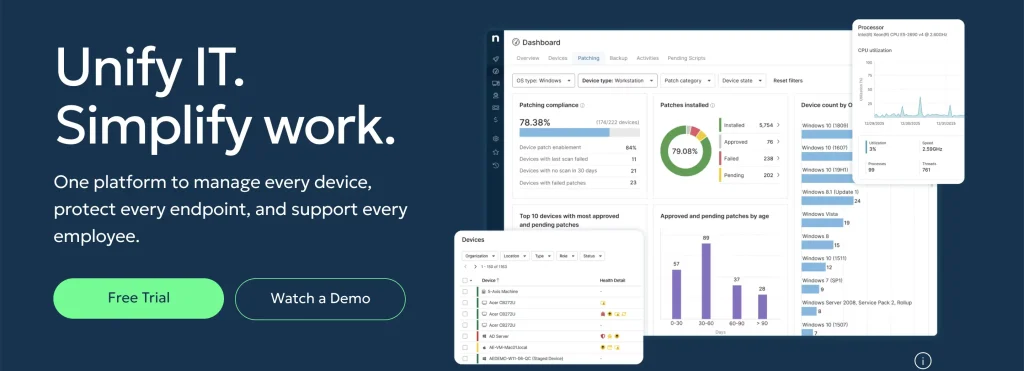Check the AEDEMO-WT1-06-QC staged device checkbox
Viewport: 1024px width, 371px height.
(465, 359)
